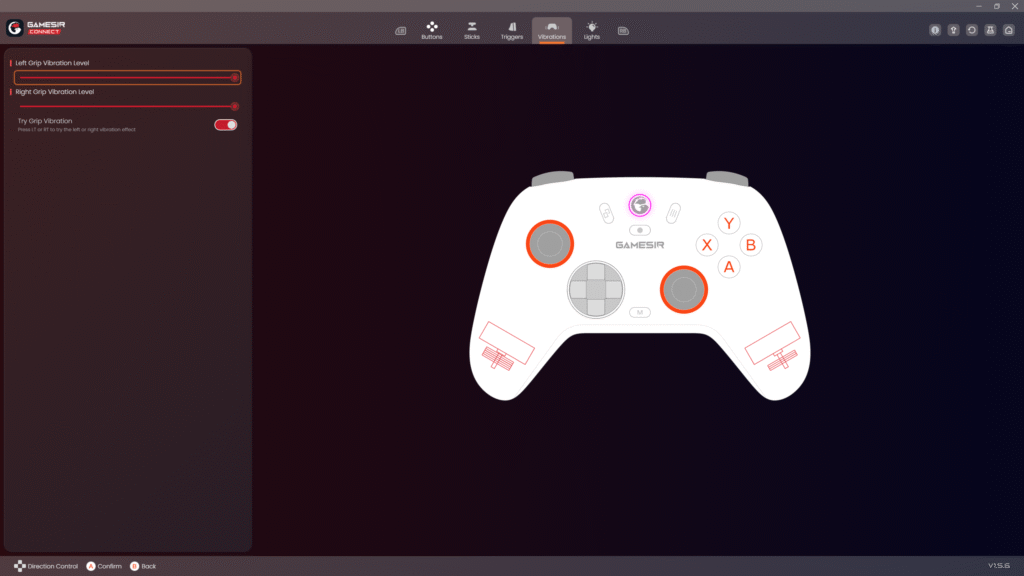1024x576 pixels.
Task: Click the reset circular arrow icon
Action: [x=972, y=30]
